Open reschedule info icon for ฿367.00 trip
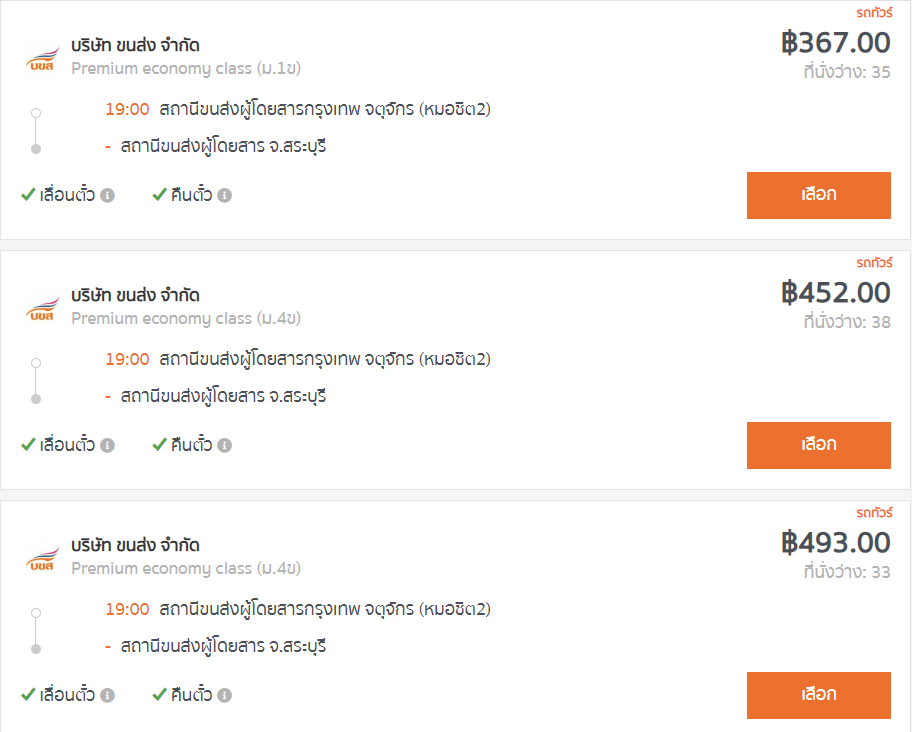The width and height of the screenshot is (912, 732). 107,195
